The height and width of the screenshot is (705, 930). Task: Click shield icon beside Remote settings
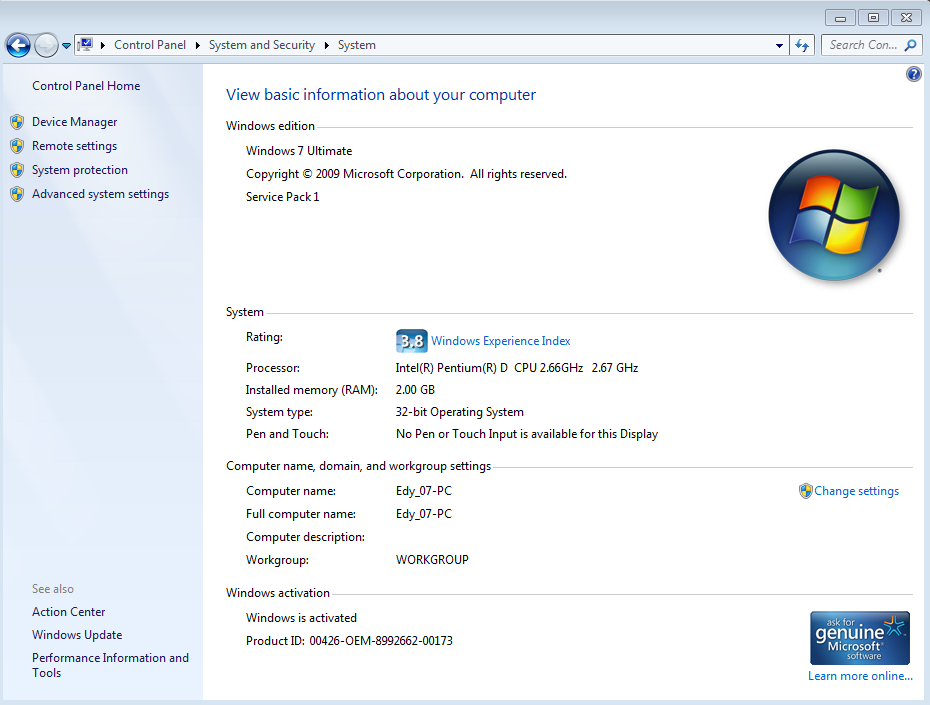click(17, 146)
